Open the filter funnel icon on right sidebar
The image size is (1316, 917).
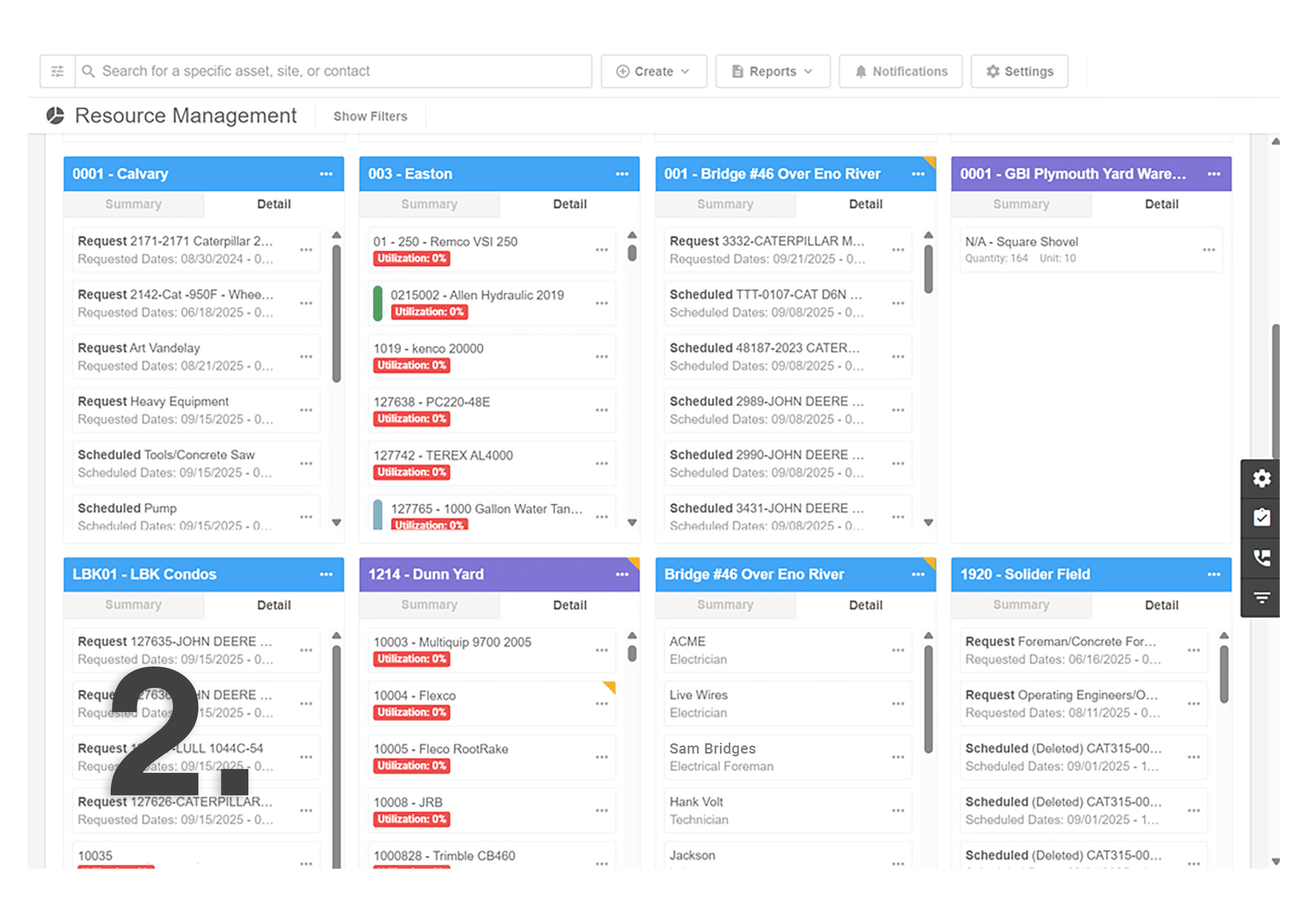click(1261, 597)
